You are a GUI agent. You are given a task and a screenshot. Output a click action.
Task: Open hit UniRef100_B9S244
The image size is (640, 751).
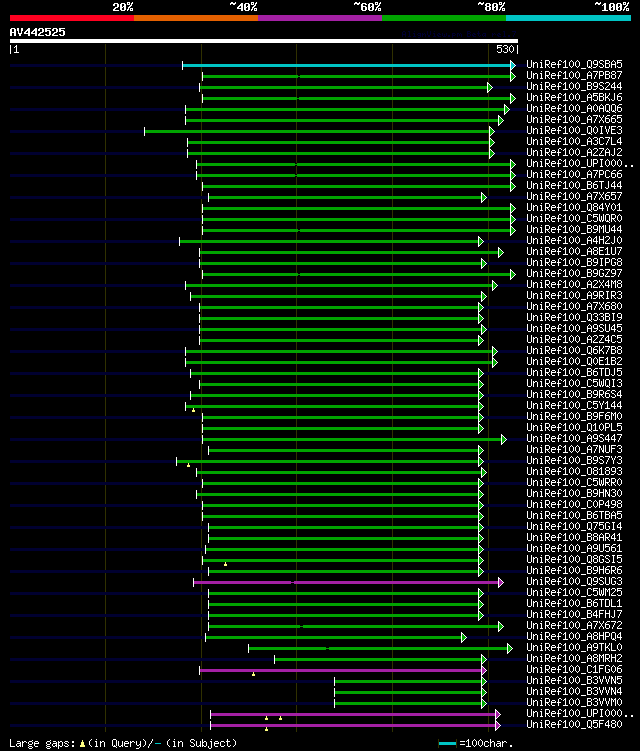tap(574, 86)
